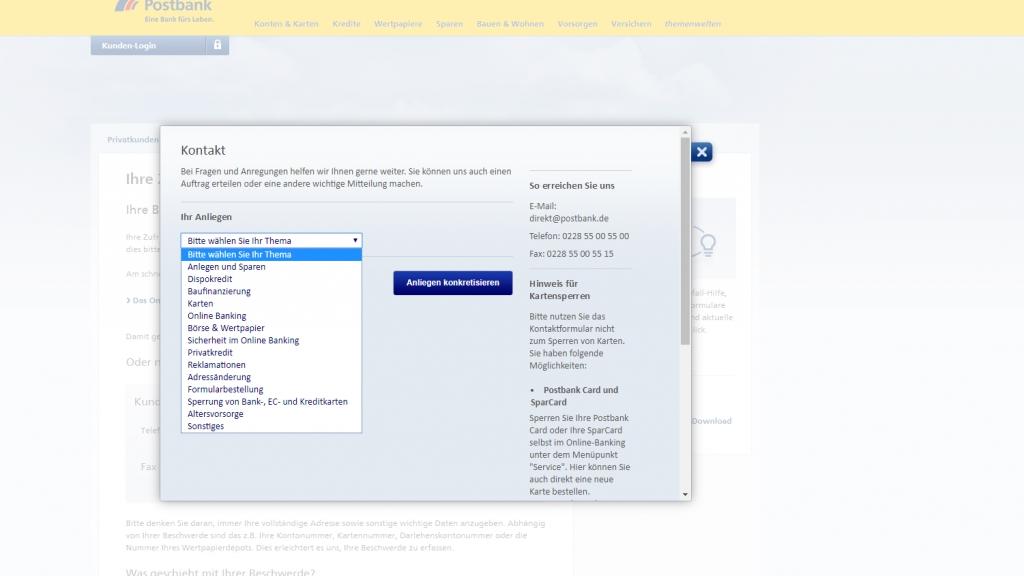Select 'Adressänderung' topic
This screenshot has width=1024, height=576.
click(271, 377)
